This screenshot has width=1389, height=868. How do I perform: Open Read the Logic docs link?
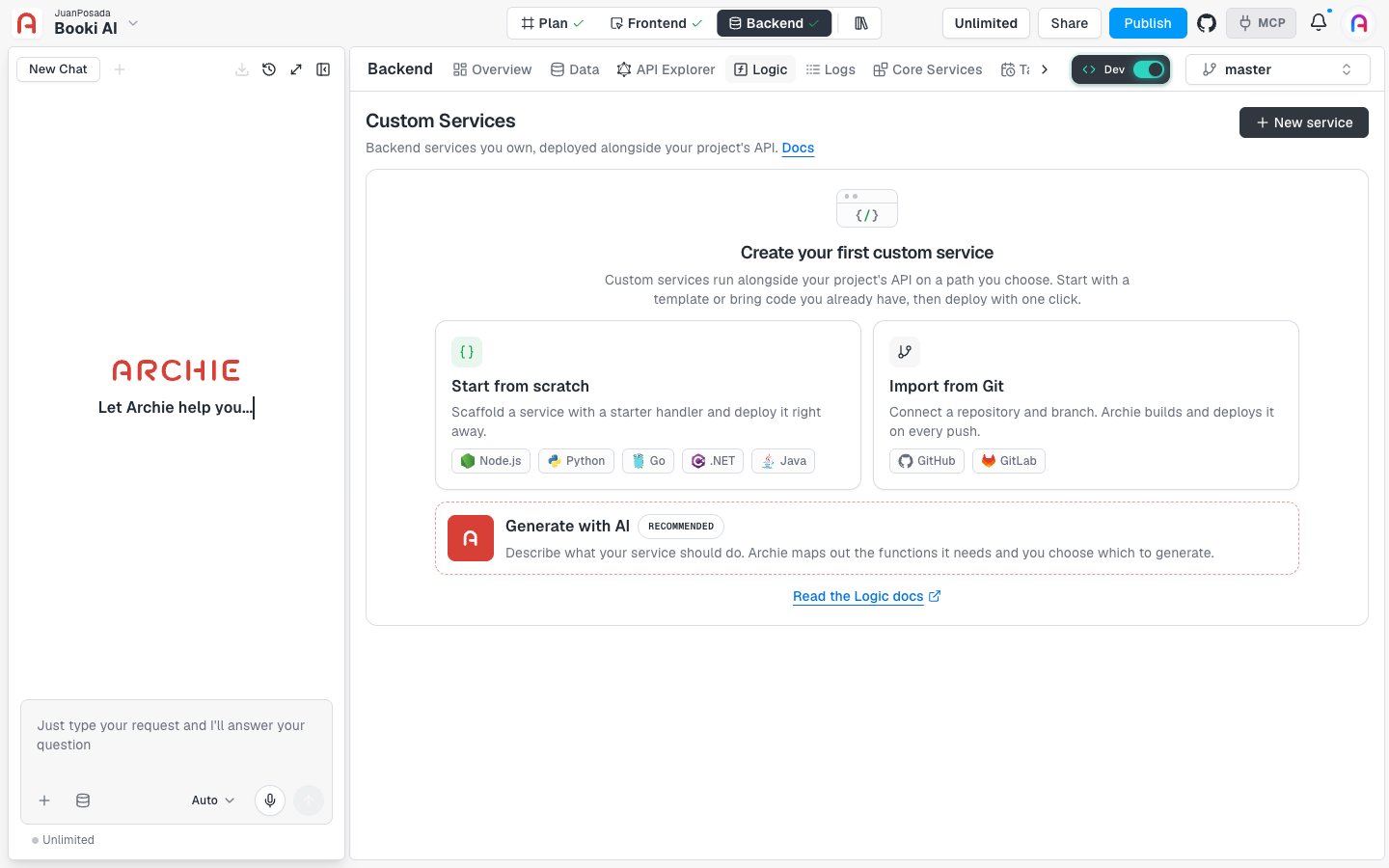coord(866,596)
